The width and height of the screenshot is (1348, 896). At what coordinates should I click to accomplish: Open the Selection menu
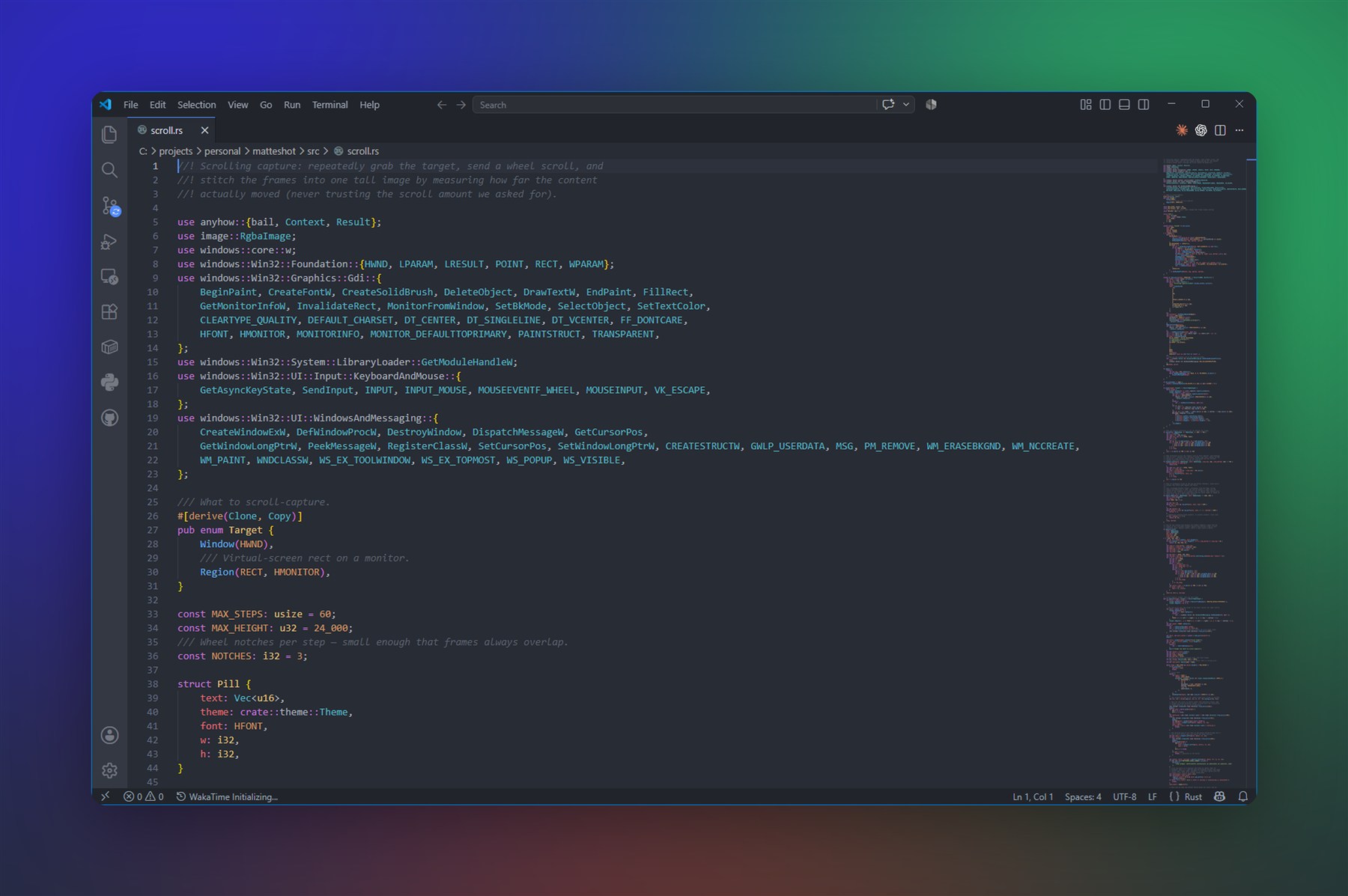tap(197, 105)
